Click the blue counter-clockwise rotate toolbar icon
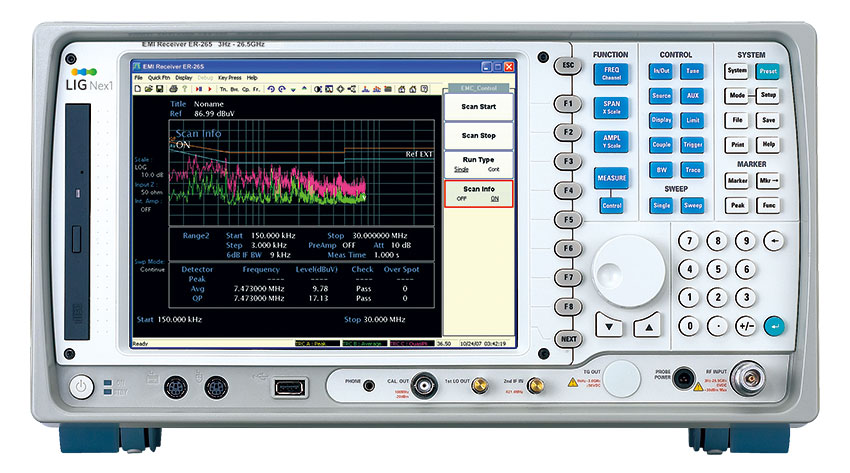Viewport: 850px width, 473px height. [271, 89]
